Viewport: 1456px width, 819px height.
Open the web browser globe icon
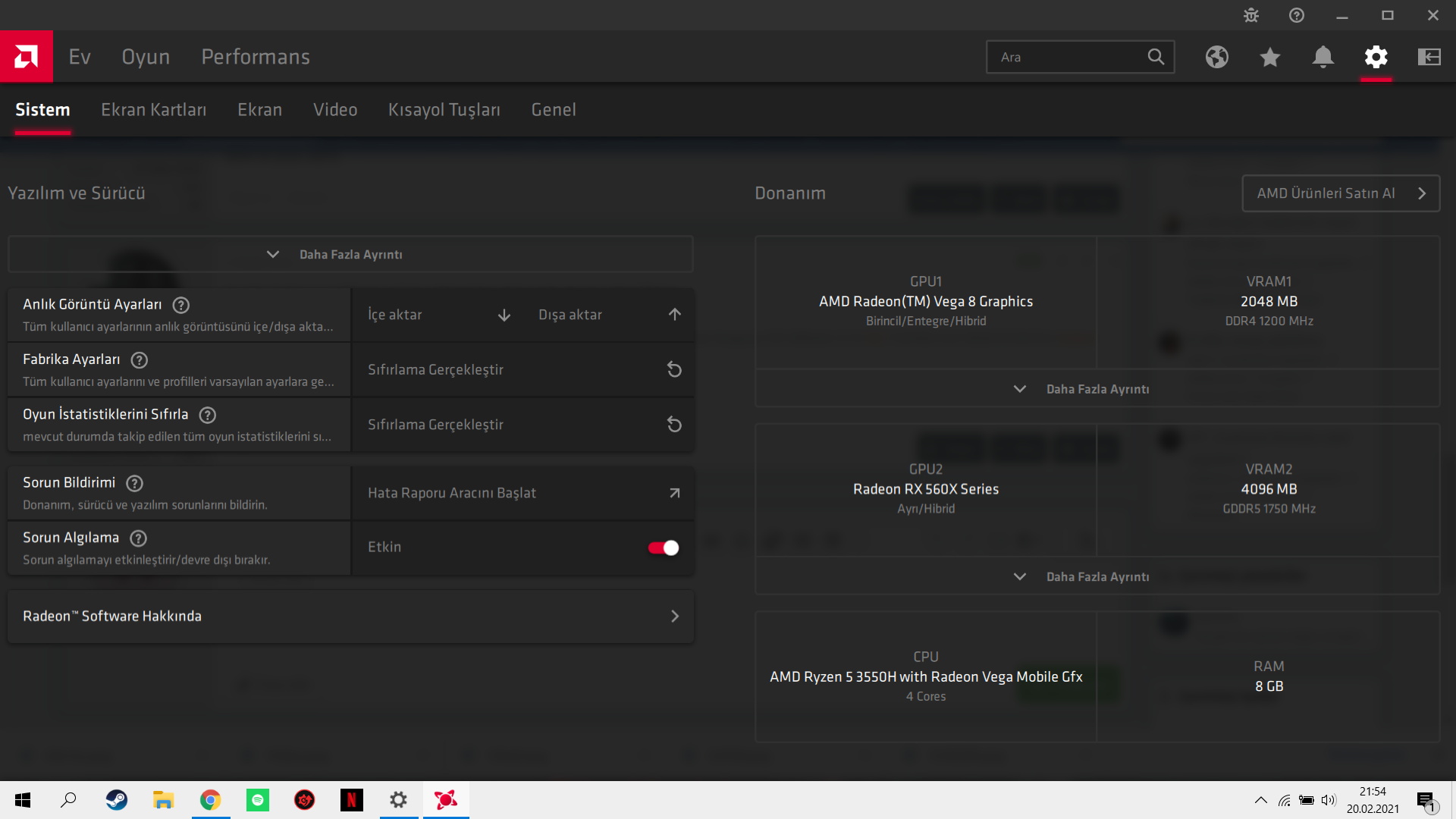coord(1217,57)
